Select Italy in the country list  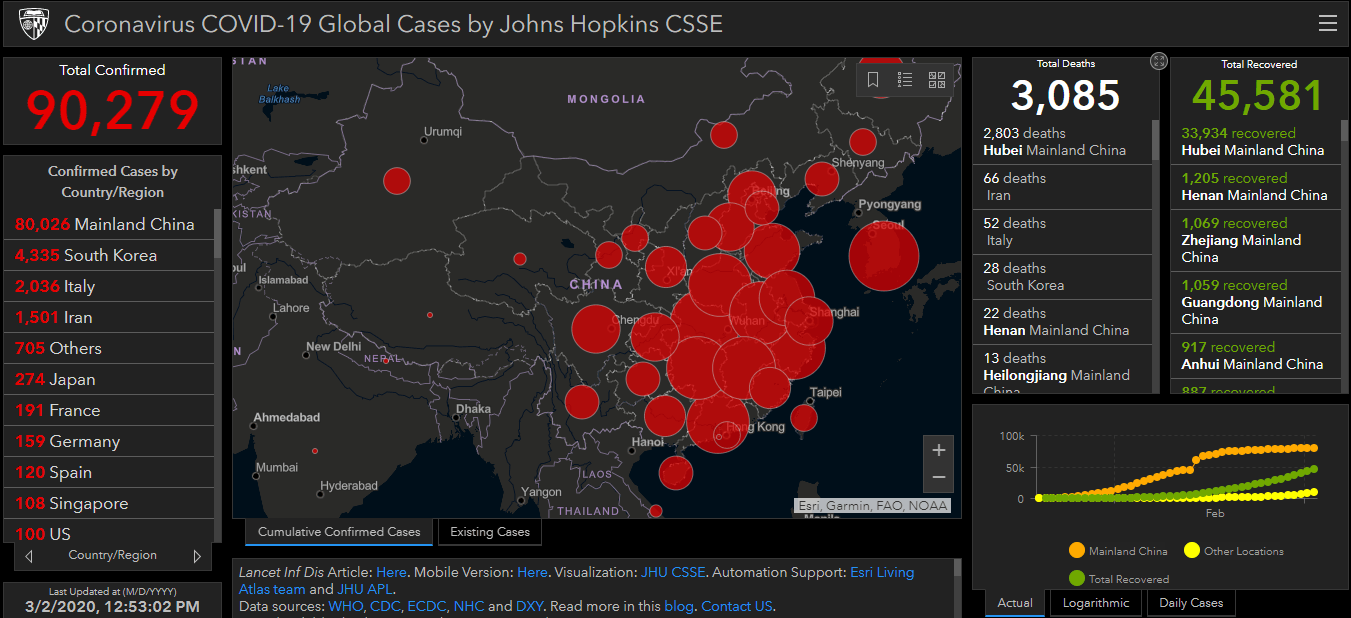109,287
